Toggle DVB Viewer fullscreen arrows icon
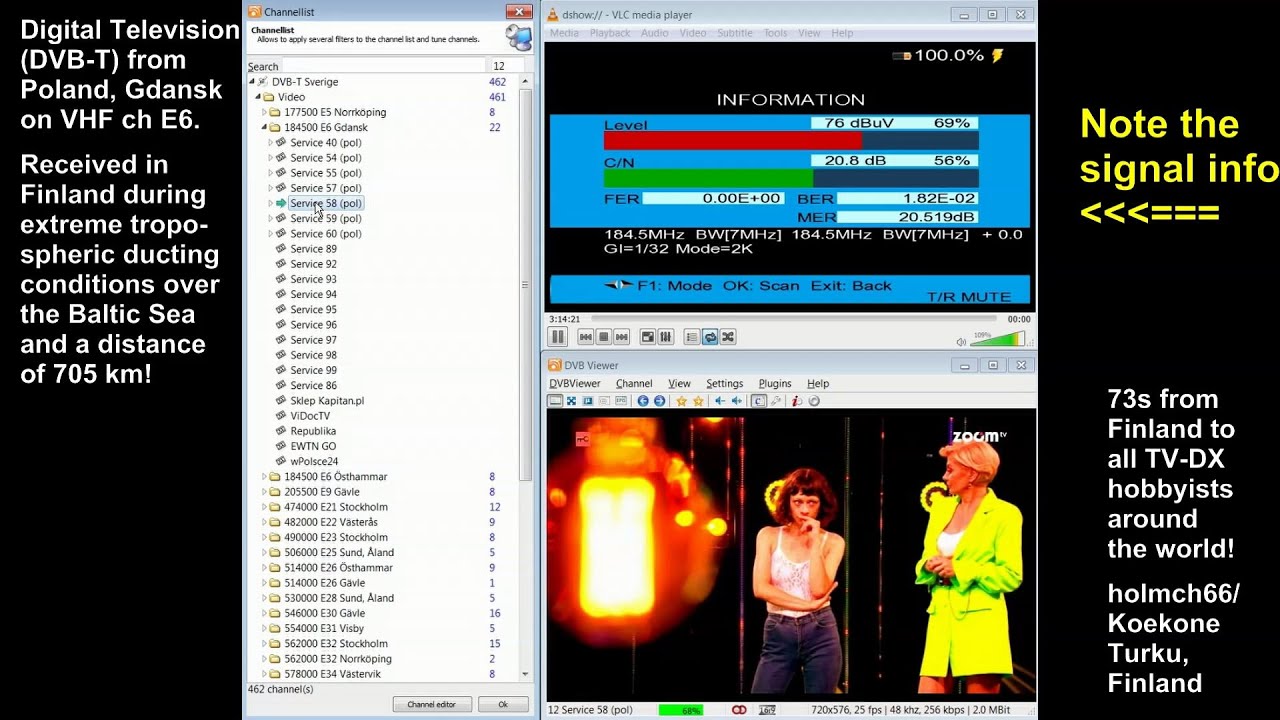 (571, 401)
